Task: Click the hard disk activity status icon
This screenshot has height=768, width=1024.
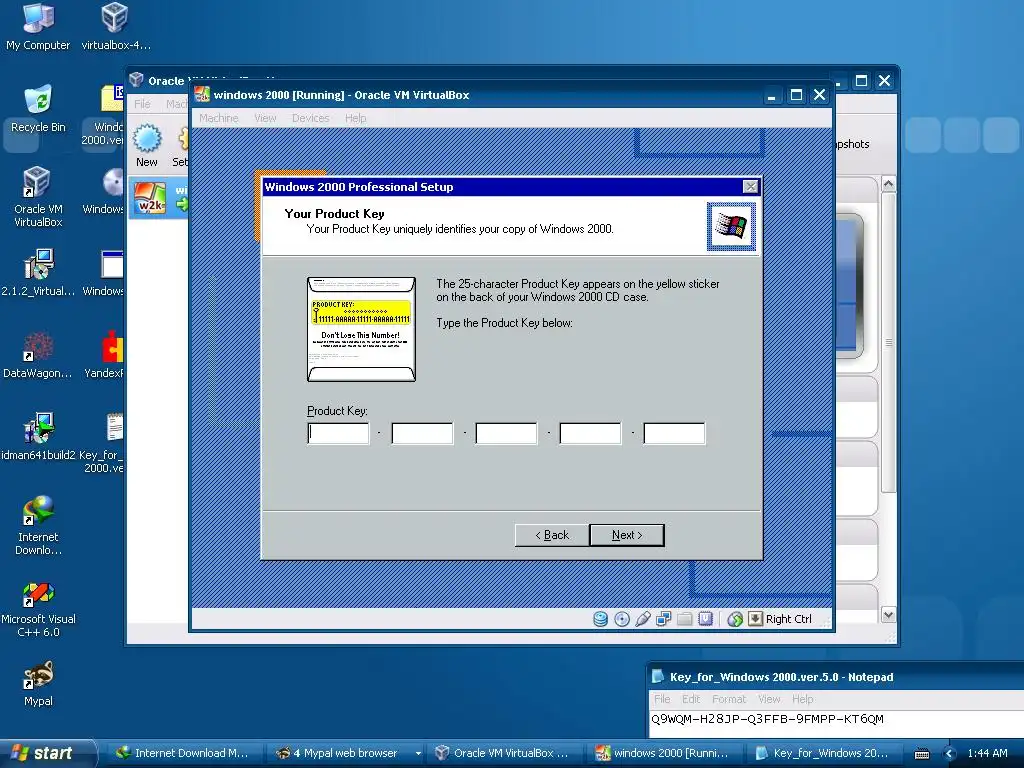Action: click(600, 618)
